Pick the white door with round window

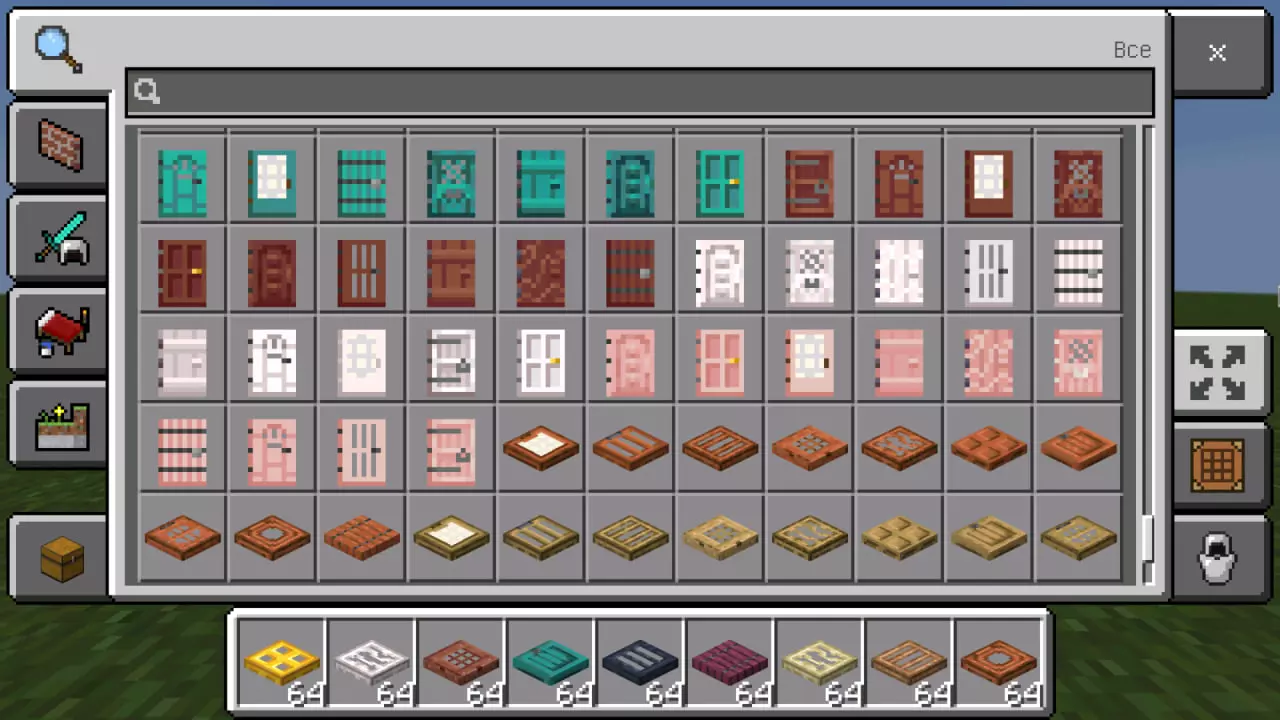pyautogui.click(x=362, y=361)
